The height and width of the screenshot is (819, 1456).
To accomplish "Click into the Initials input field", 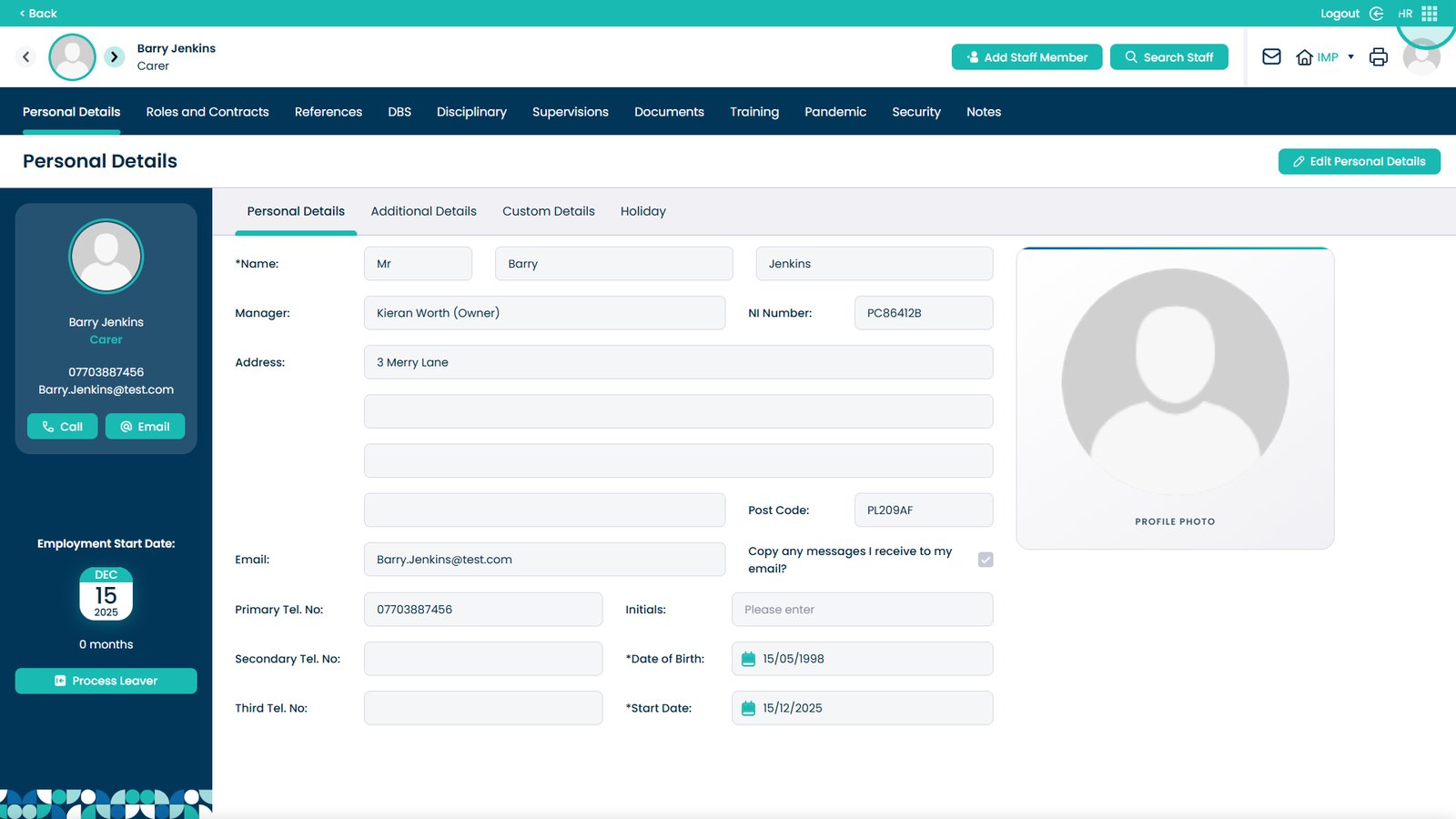I will [x=862, y=610].
